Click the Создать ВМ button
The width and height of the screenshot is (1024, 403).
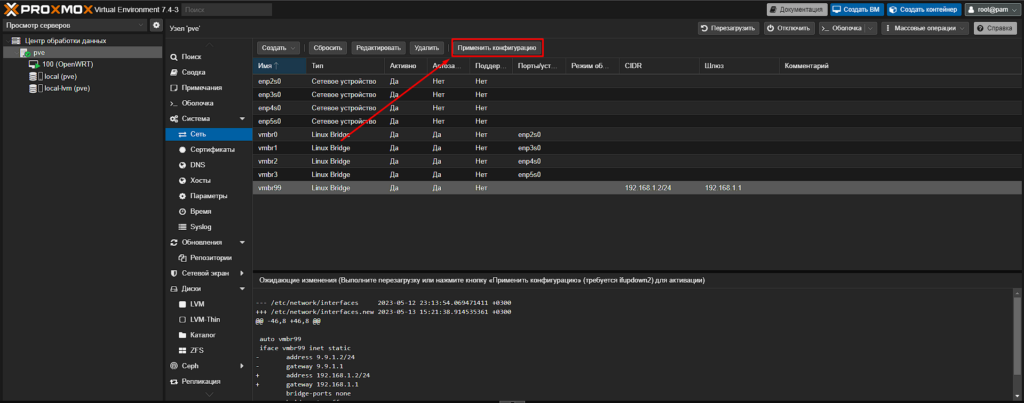pos(856,10)
